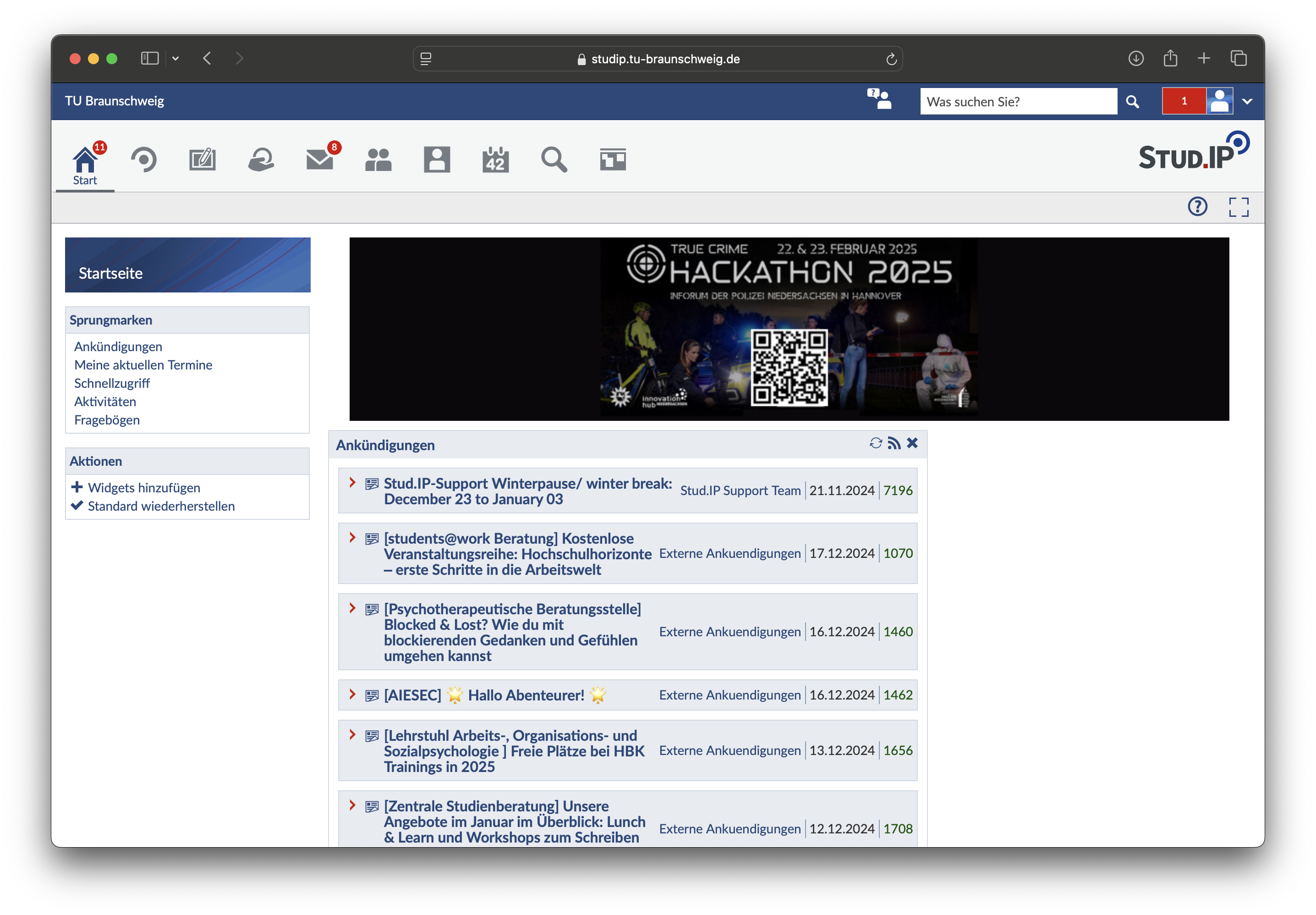The height and width of the screenshot is (915, 1316).
Task: Click the magnifier search icon in navigation
Action: point(554,160)
